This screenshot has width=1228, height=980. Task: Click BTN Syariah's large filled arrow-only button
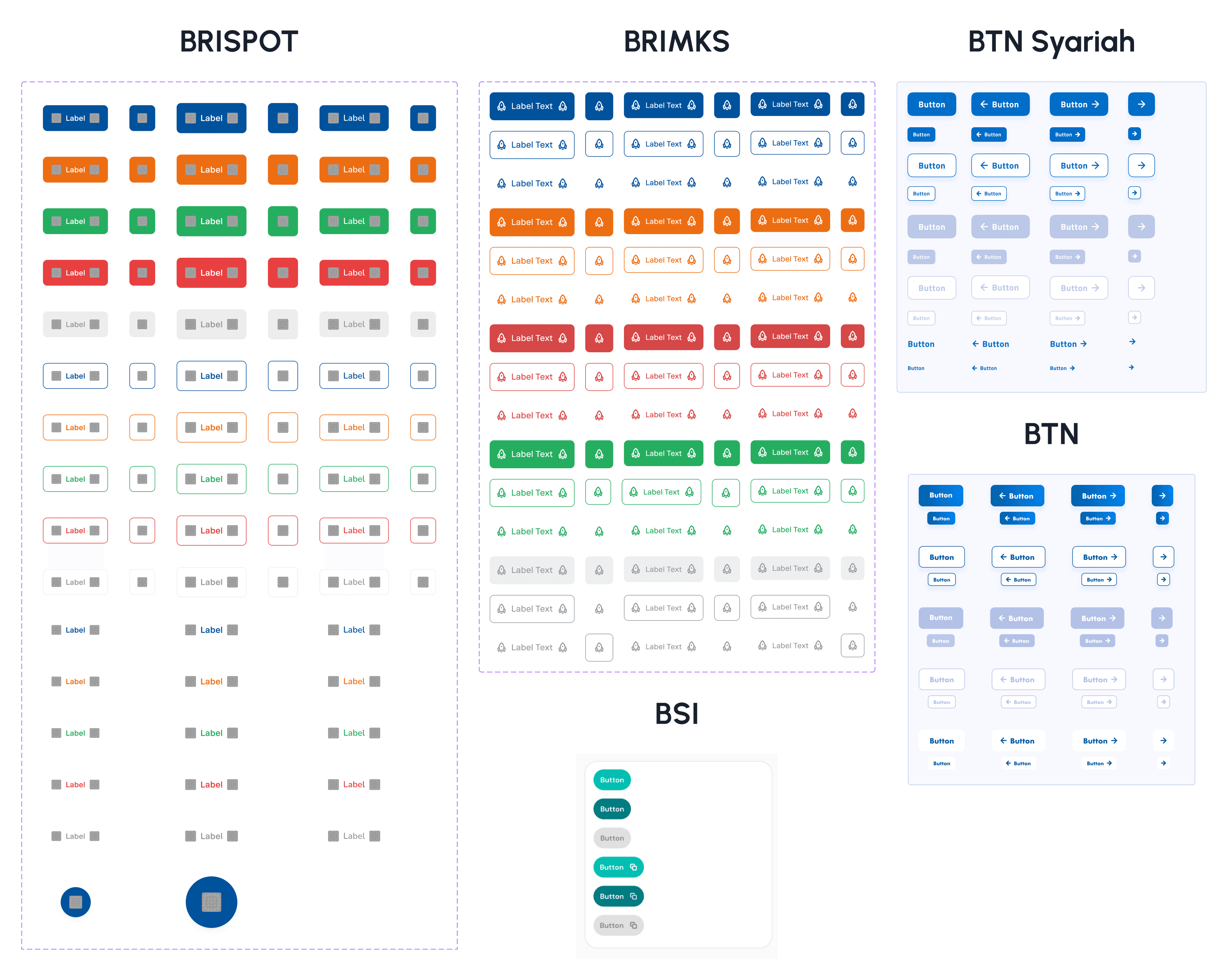click(x=1141, y=104)
